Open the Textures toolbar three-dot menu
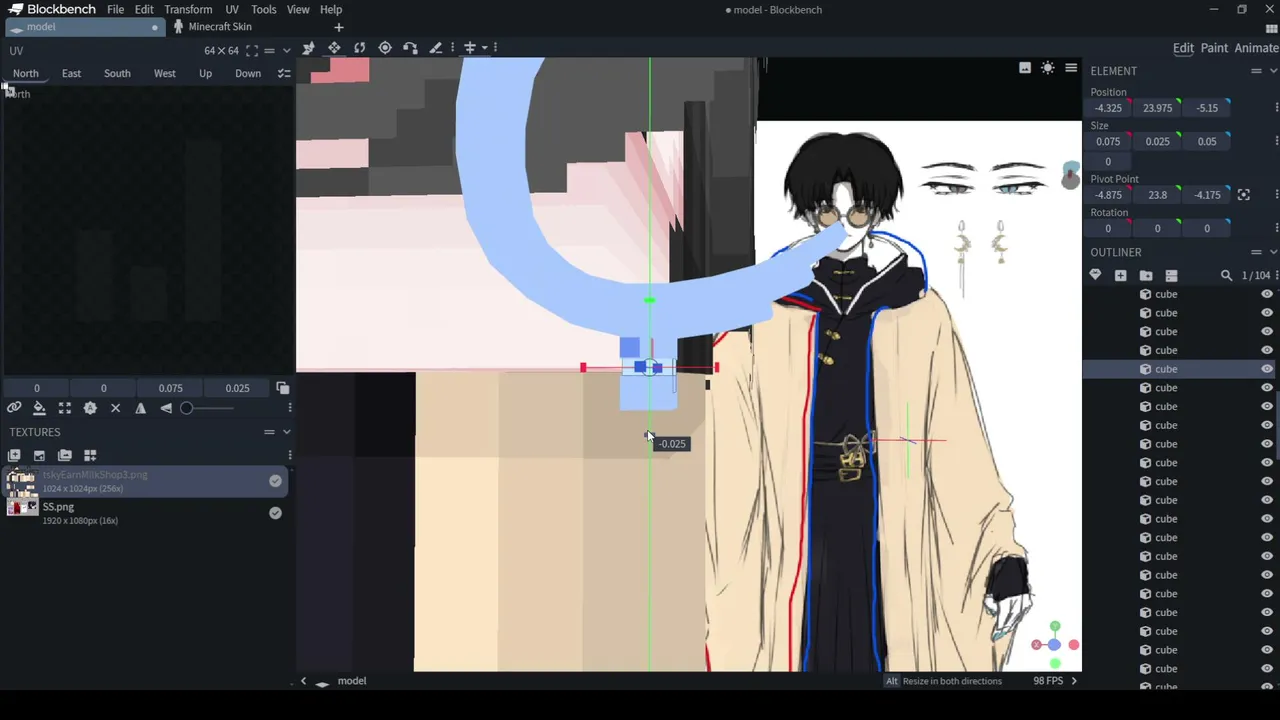The height and width of the screenshot is (720, 1280). click(x=289, y=455)
